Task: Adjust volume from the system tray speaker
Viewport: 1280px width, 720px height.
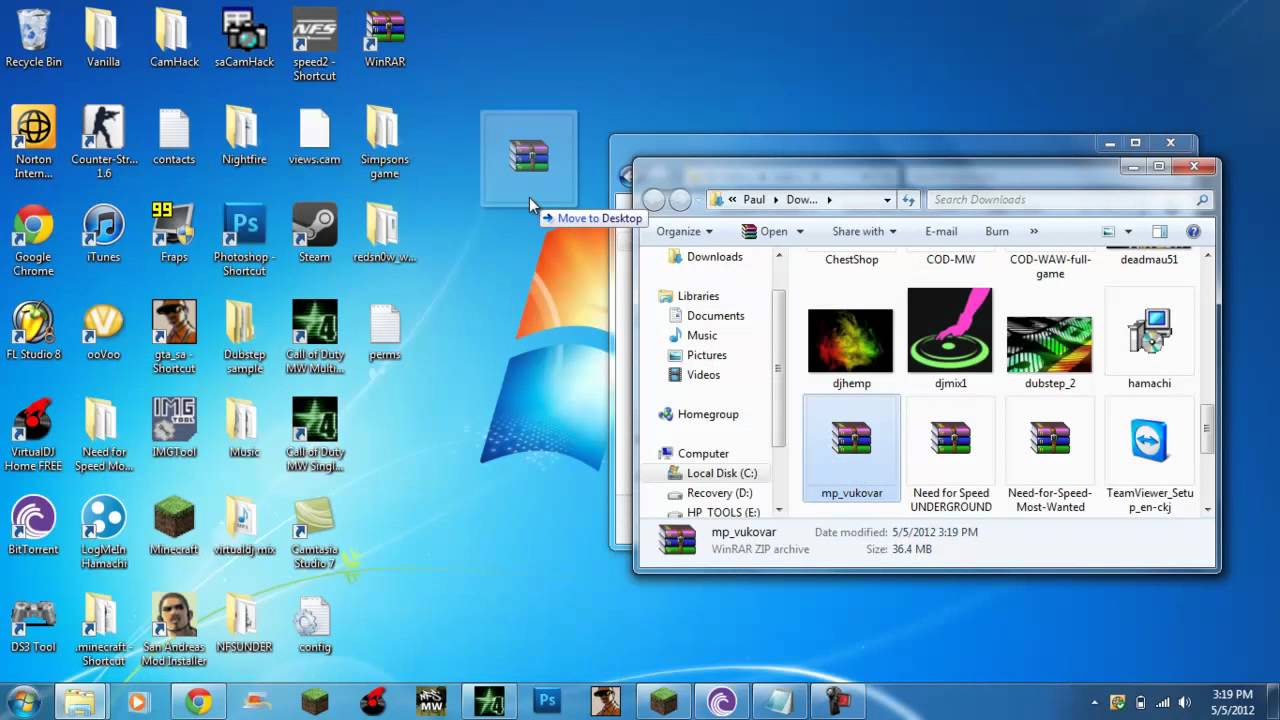Action: click(x=1186, y=702)
